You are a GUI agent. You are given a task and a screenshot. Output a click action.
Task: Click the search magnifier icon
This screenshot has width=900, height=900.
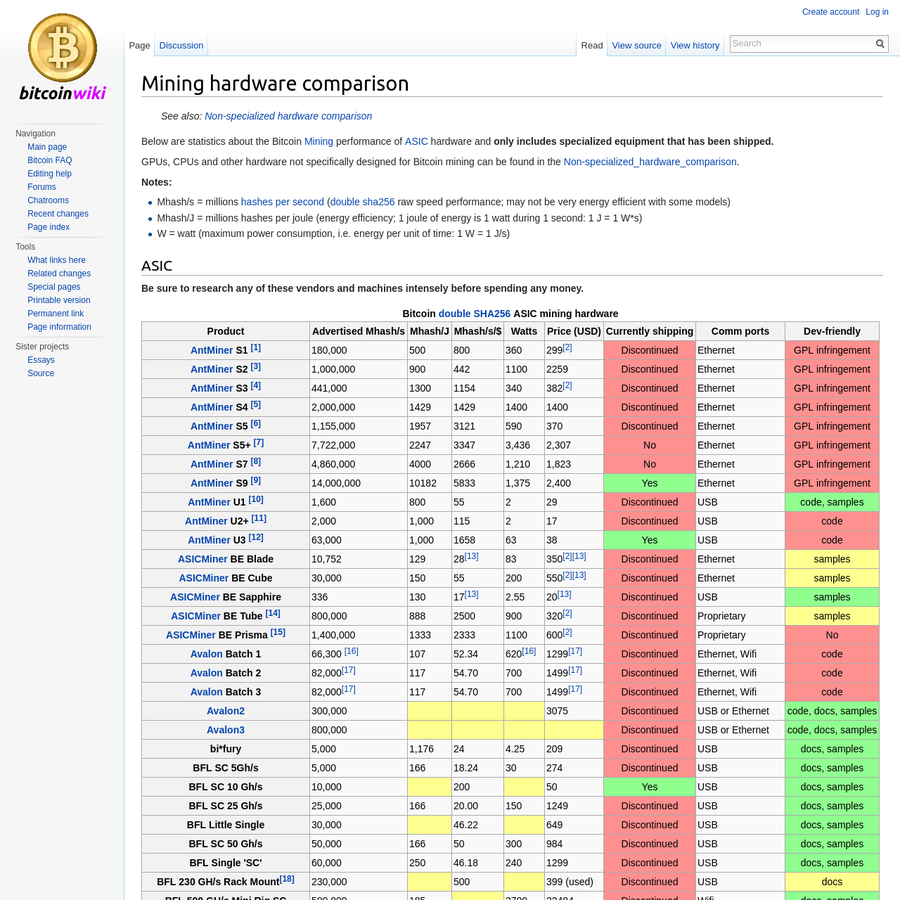[x=880, y=44]
